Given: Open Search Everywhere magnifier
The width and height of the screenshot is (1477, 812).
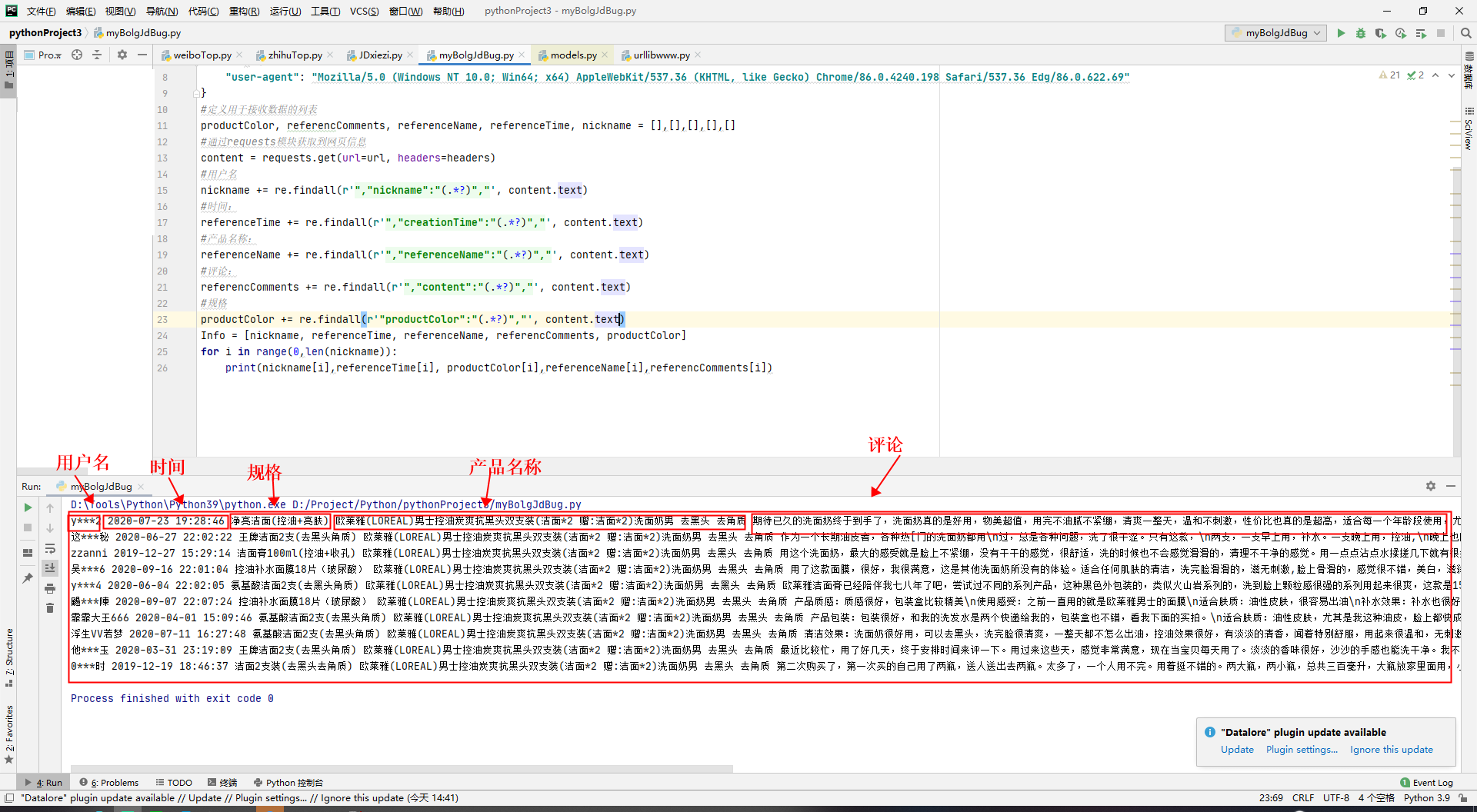Looking at the screenshot, I should (x=1465, y=33).
